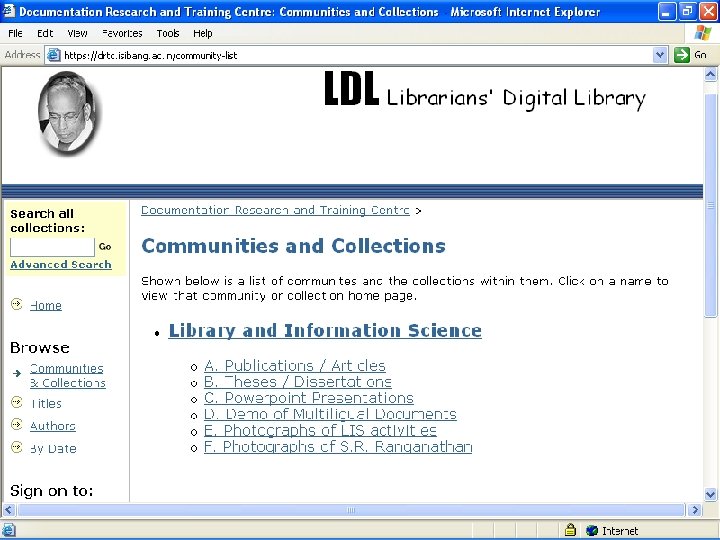Click the vertical scrollbar down arrow

[x=710, y=495]
